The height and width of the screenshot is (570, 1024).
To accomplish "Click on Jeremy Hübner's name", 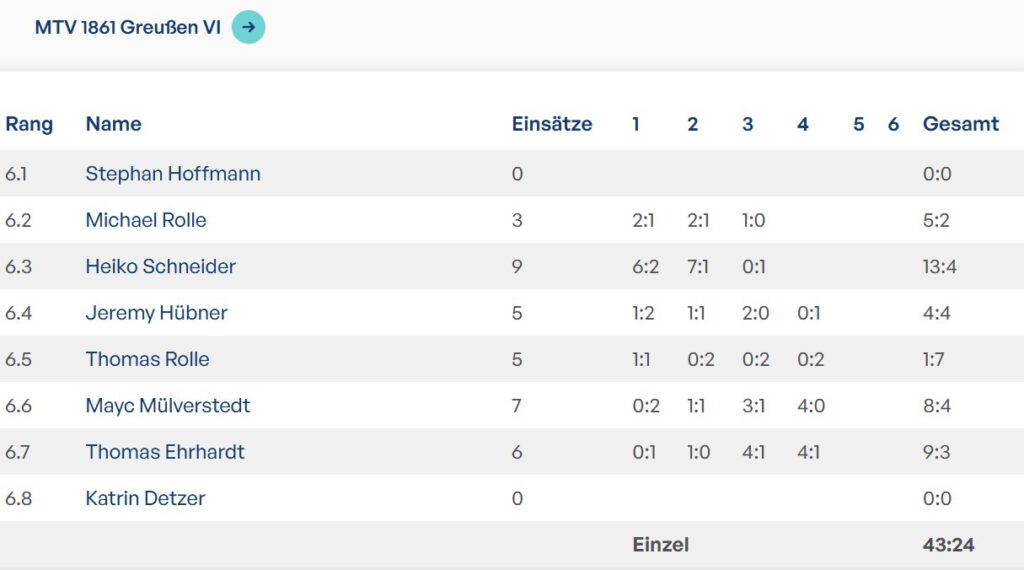I will [157, 313].
